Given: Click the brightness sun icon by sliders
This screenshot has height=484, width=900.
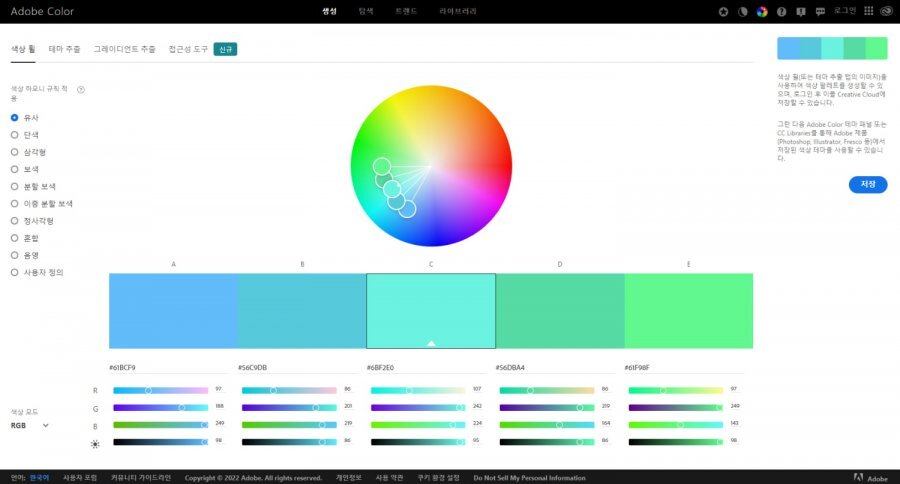Looking at the screenshot, I should click(x=95, y=444).
